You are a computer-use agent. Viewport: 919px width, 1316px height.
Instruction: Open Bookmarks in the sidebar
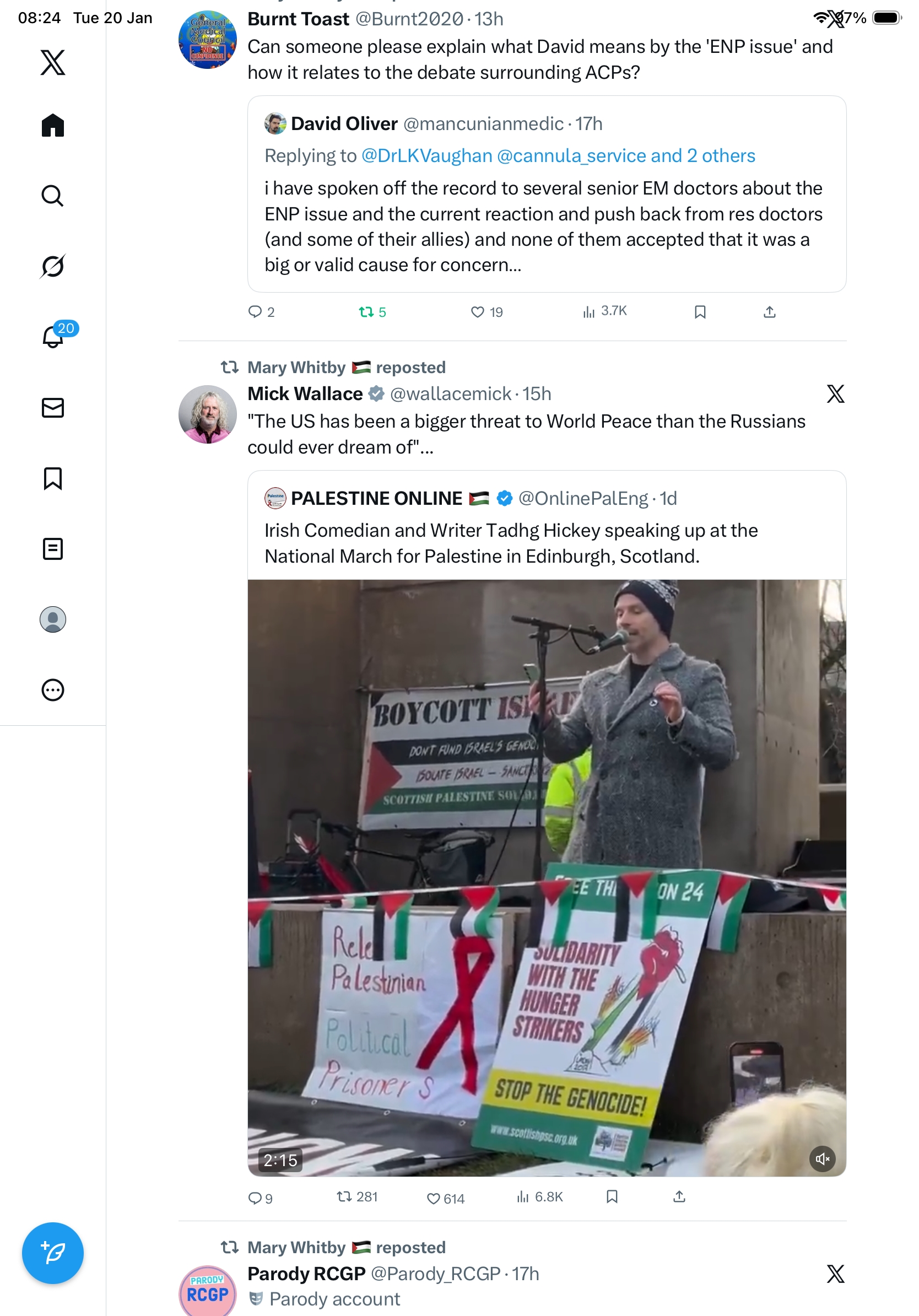(x=53, y=478)
